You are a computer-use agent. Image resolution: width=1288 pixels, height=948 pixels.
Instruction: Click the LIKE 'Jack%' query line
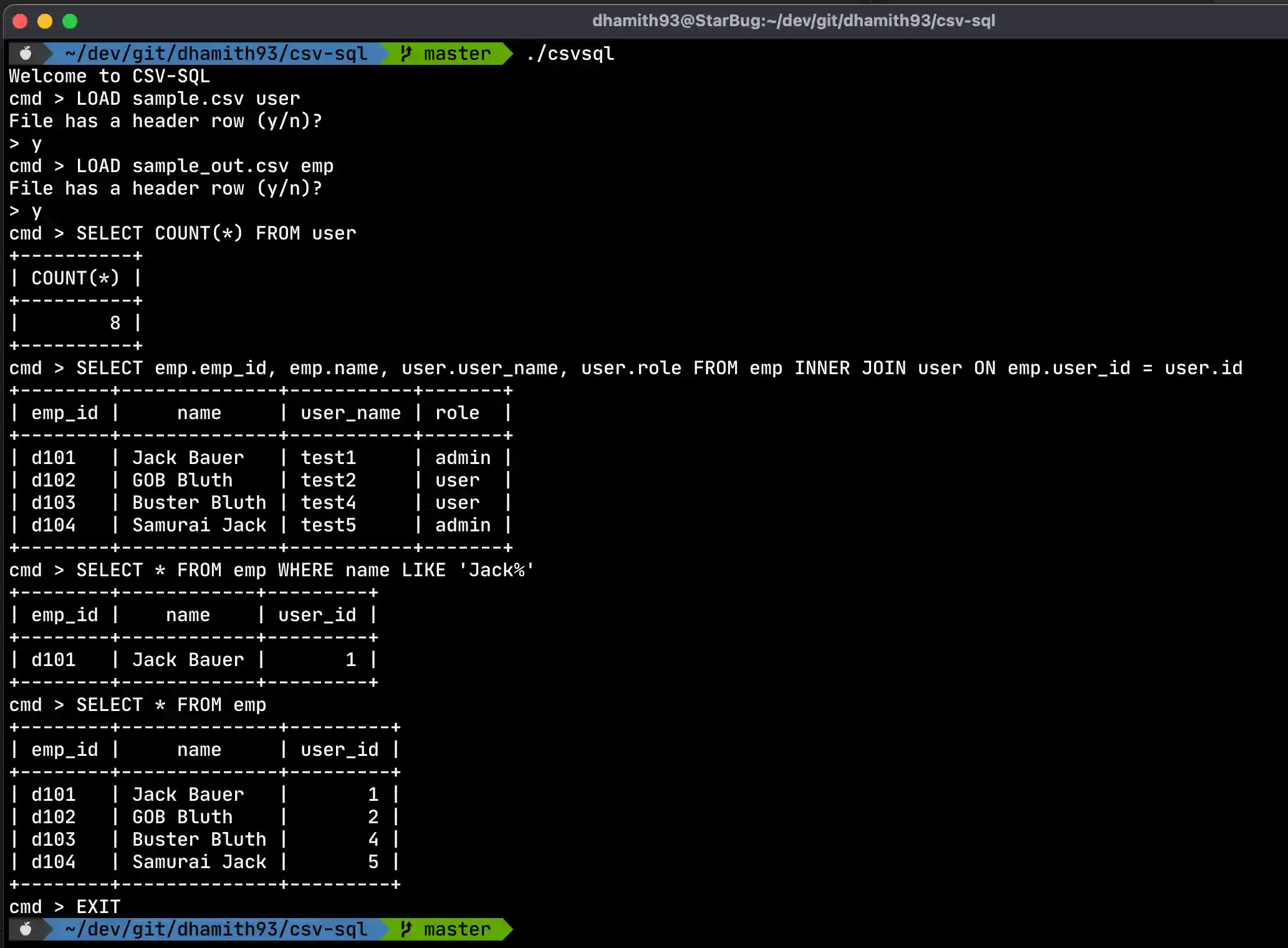[272, 570]
